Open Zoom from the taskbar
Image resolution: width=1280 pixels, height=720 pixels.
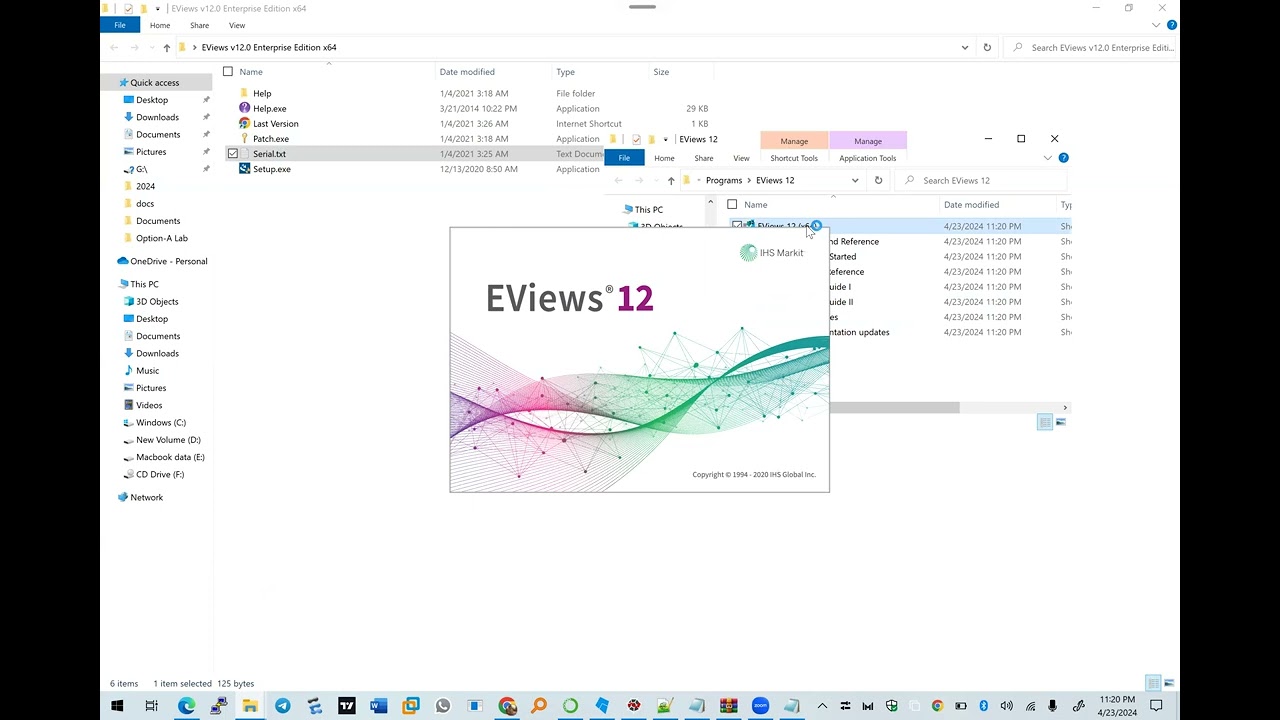[760, 706]
